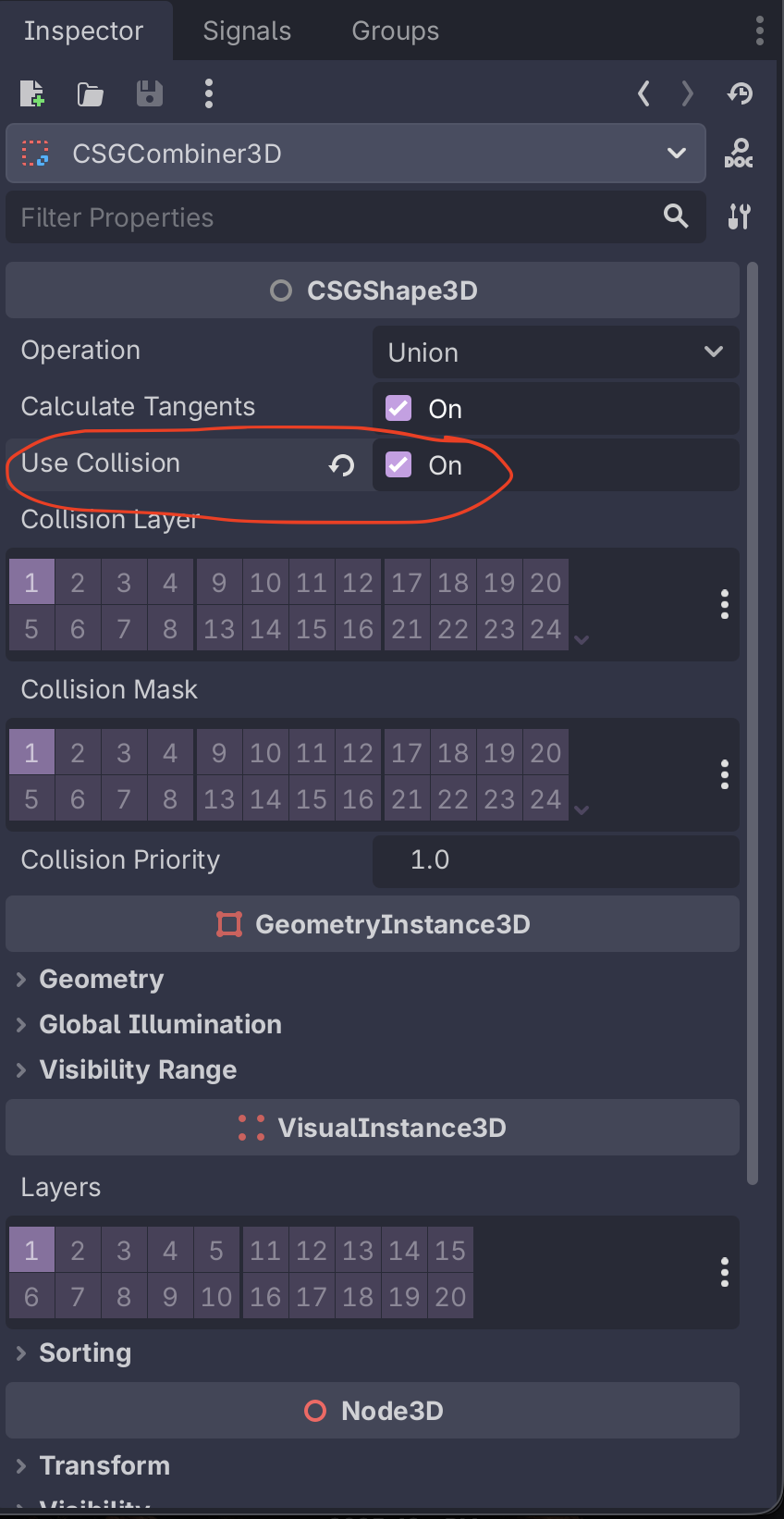This screenshot has height=1519, width=784.
Task: Enable Collision Layer bit 2
Action: (78, 582)
